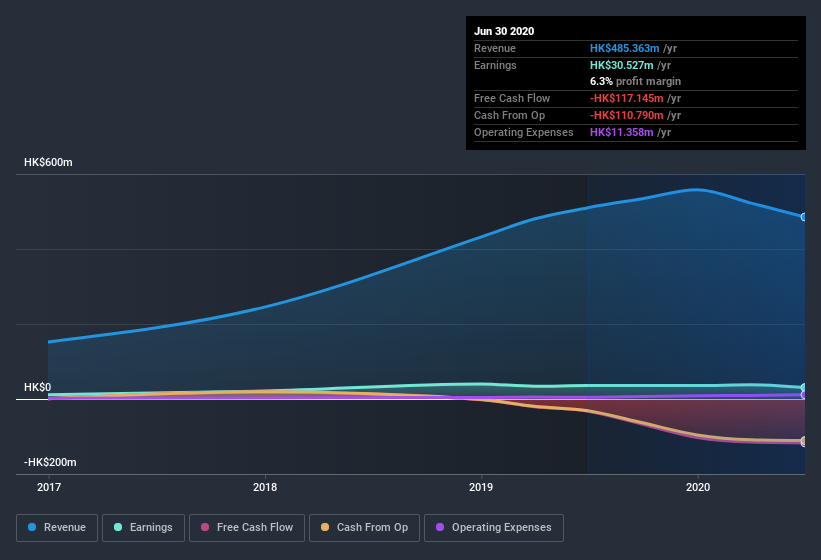This screenshot has height=560, width=821.
Task: Click the Operating Expenses label in tooltip
Action: click(x=524, y=132)
